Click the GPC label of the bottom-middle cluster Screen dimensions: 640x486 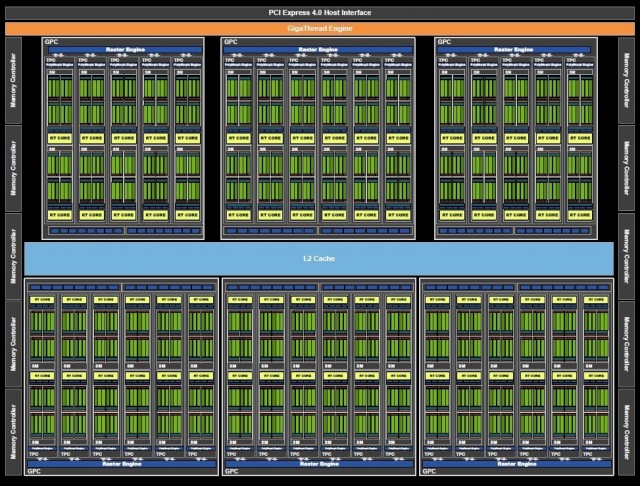click(x=231, y=471)
